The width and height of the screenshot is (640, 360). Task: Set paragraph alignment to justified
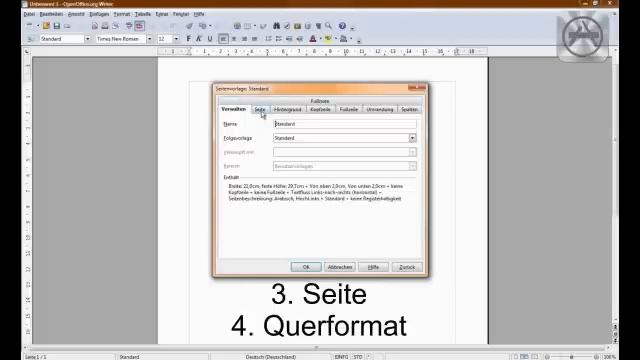click(254, 39)
